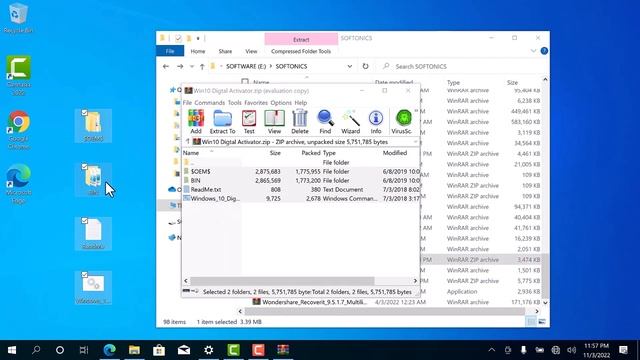Open the Recycle Bin desktop icon
Image resolution: width=640 pixels, height=360 pixels.
(18, 18)
